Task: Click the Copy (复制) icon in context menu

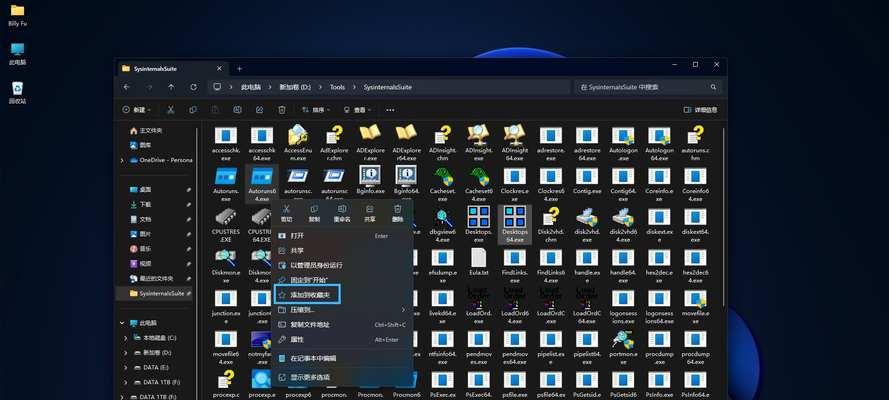Action: pos(314,210)
